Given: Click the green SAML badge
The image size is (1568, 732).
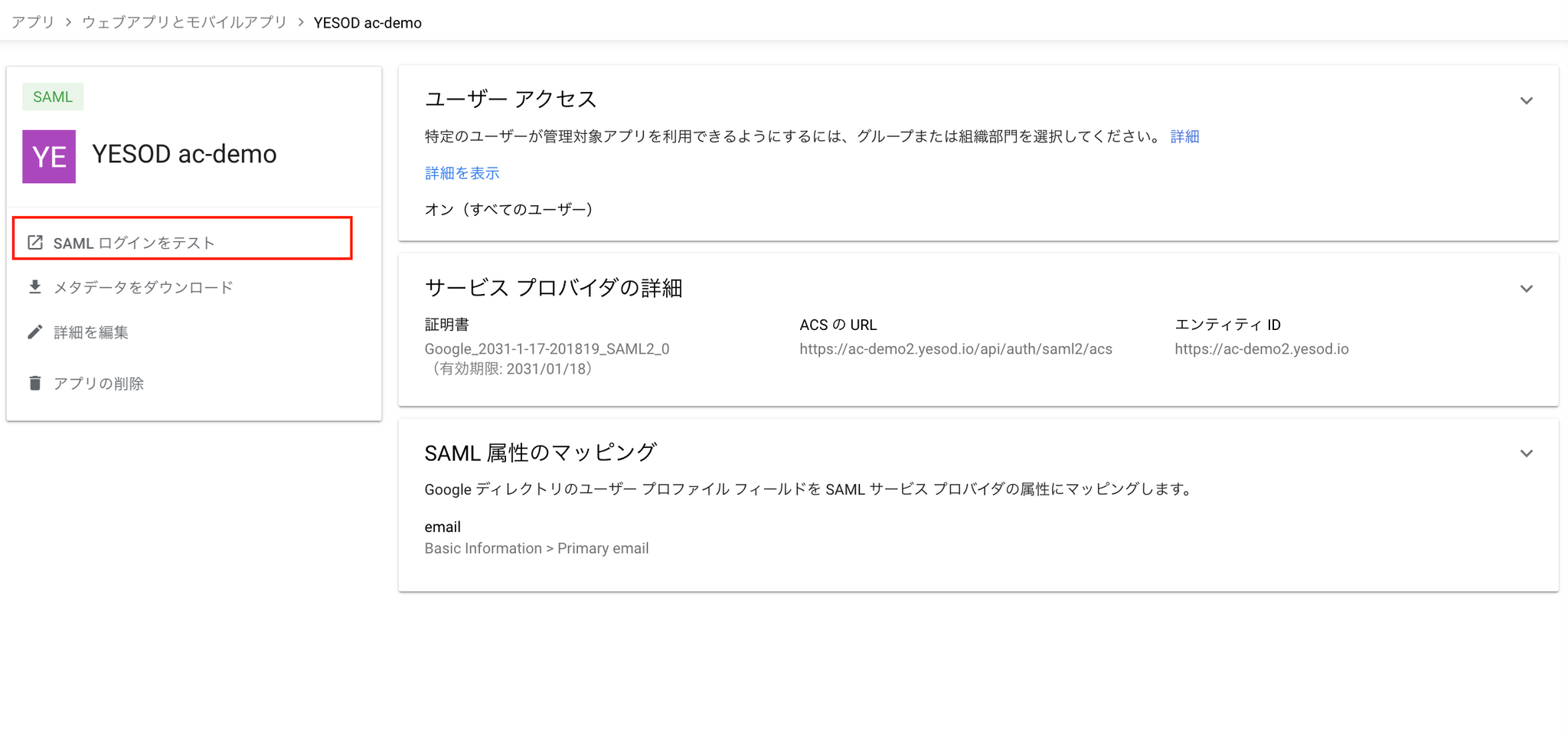Looking at the screenshot, I should (53, 97).
